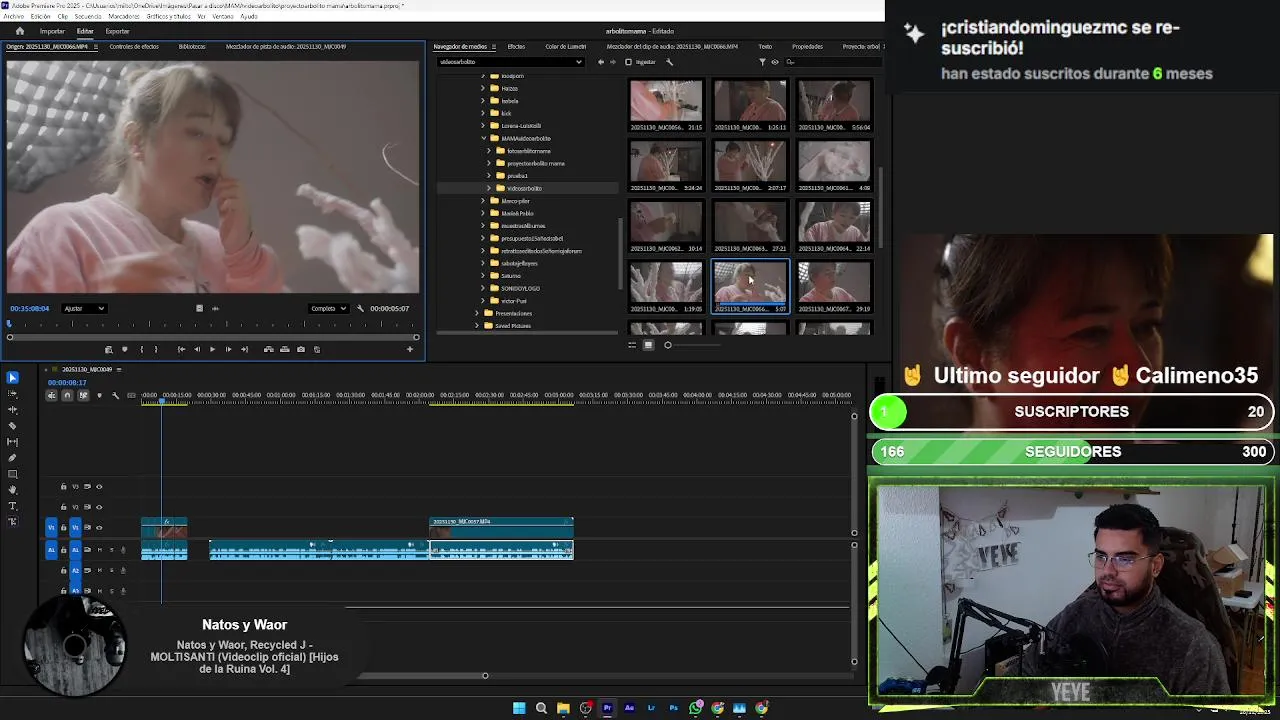The height and width of the screenshot is (720, 1280).
Task: Toggle V2 track output eye
Action: point(99,507)
